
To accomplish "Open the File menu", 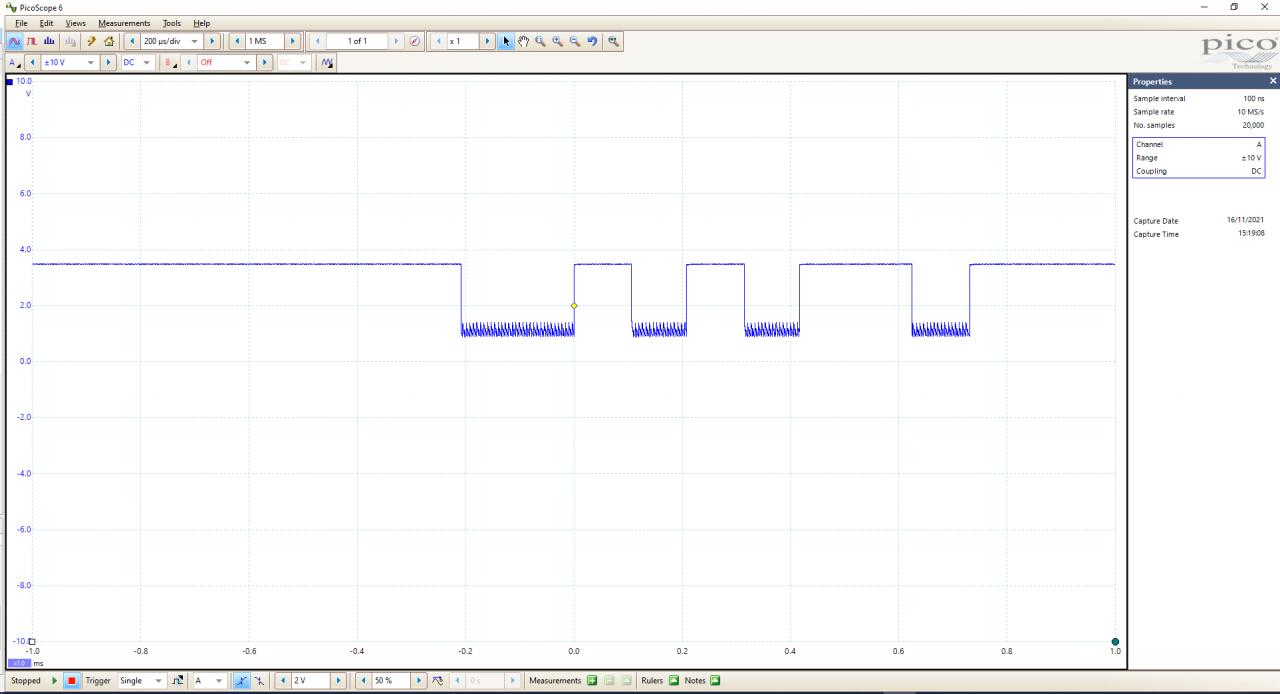I will click(21, 23).
